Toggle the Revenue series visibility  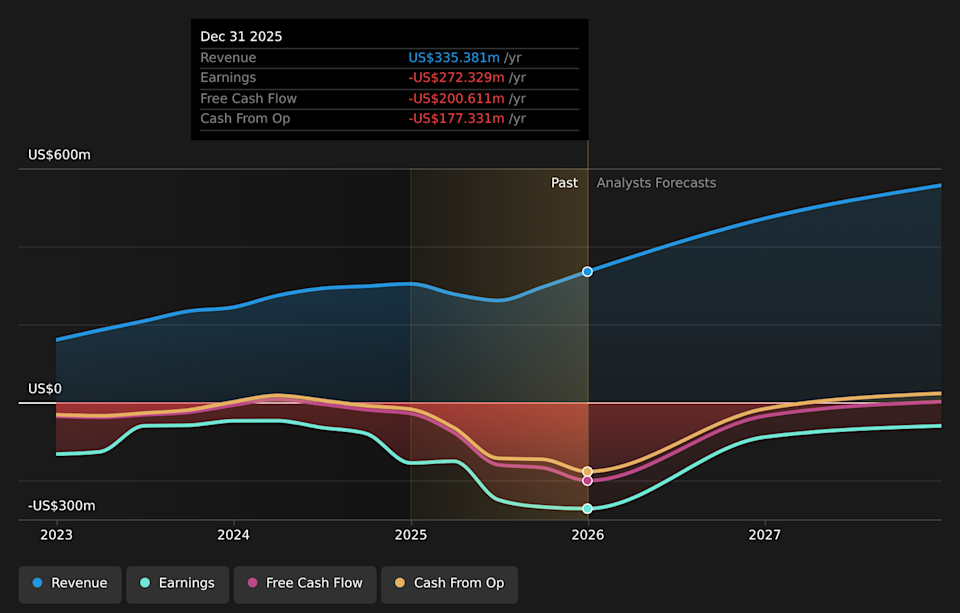click(69, 583)
